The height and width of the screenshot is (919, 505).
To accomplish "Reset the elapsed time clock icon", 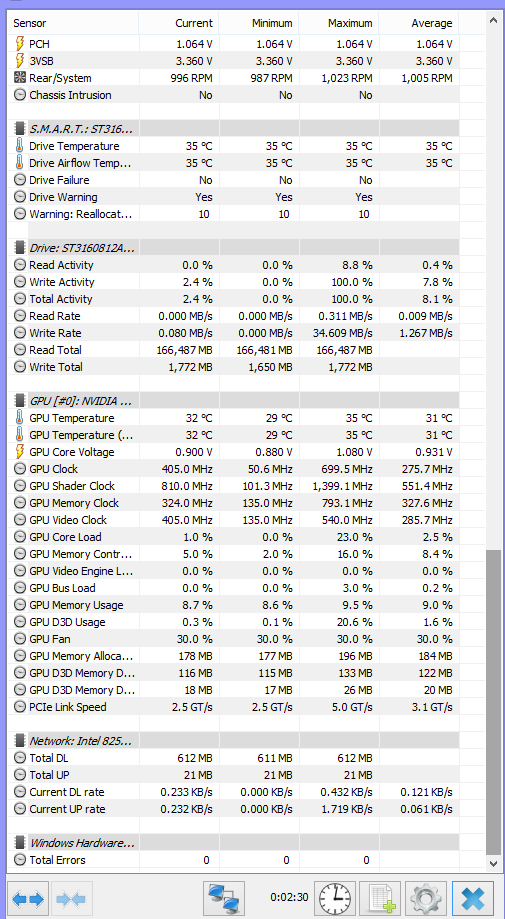I will (x=335, y=898).
